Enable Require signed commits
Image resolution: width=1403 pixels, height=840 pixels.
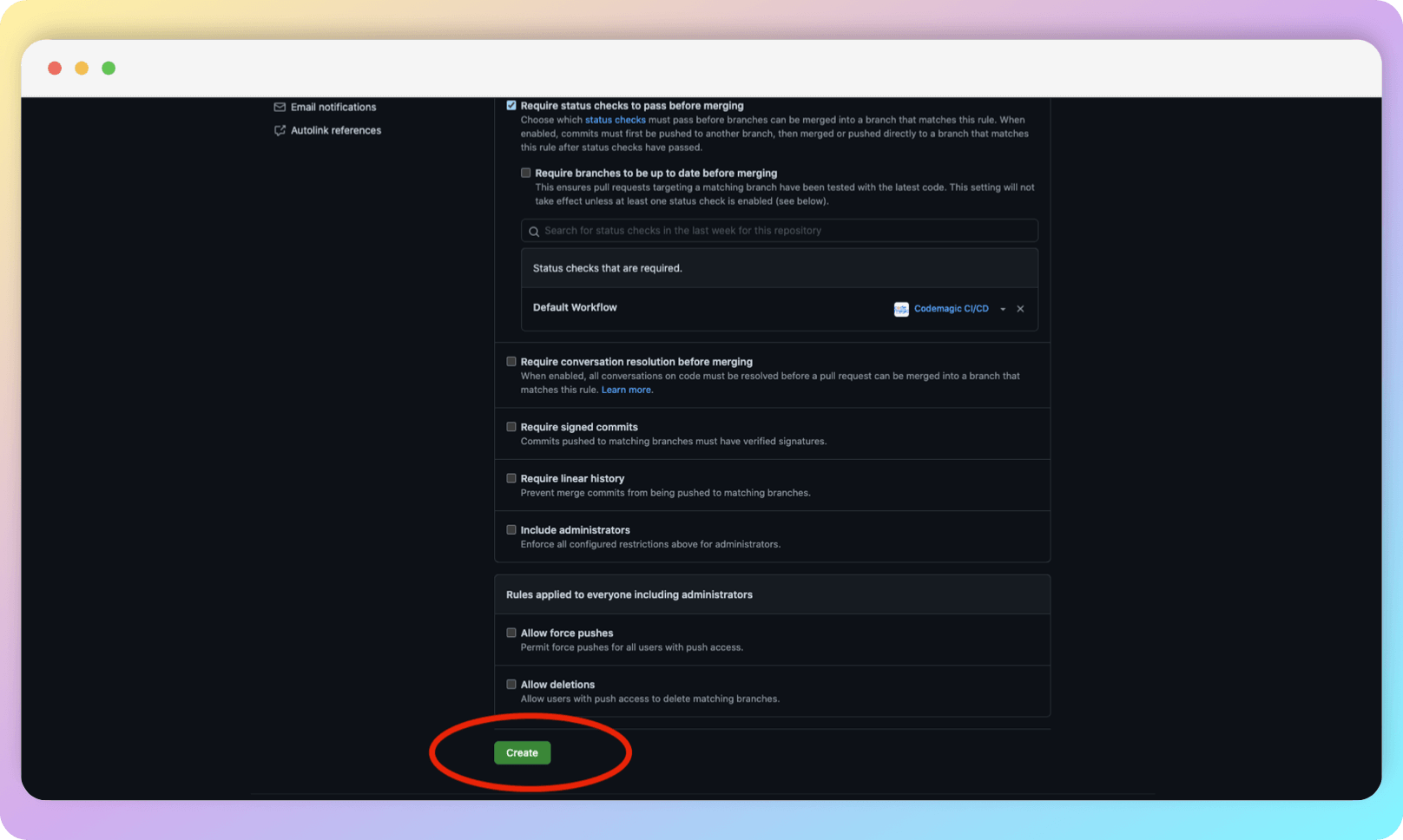tap(511, 426)
